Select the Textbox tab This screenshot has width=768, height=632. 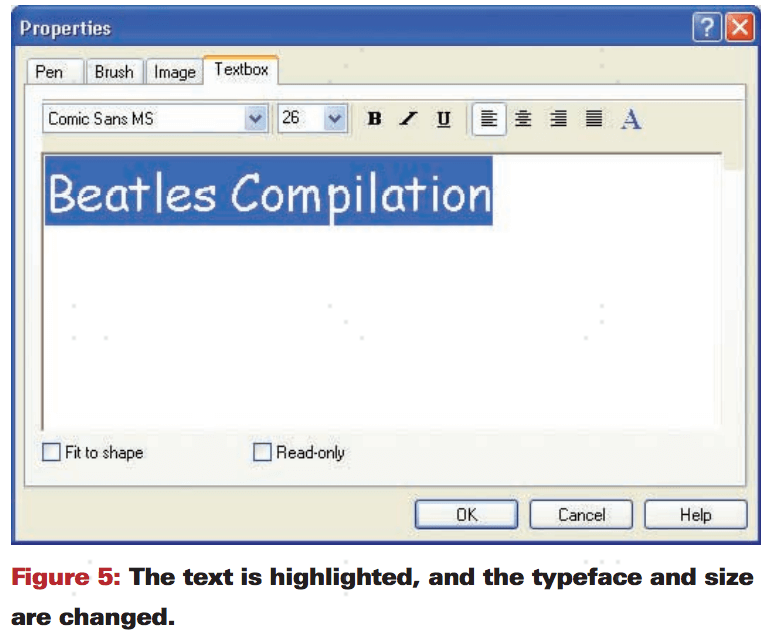click(x=241, y=70)
